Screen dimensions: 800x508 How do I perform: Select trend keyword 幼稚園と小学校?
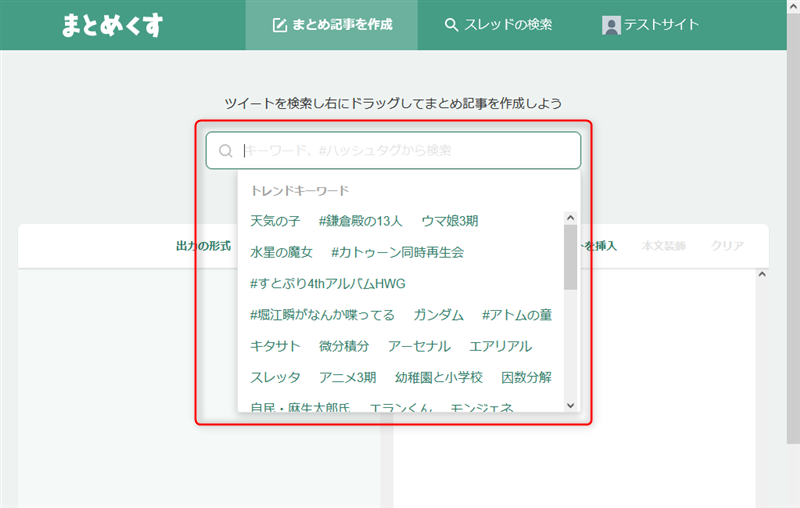coord(439,377)
